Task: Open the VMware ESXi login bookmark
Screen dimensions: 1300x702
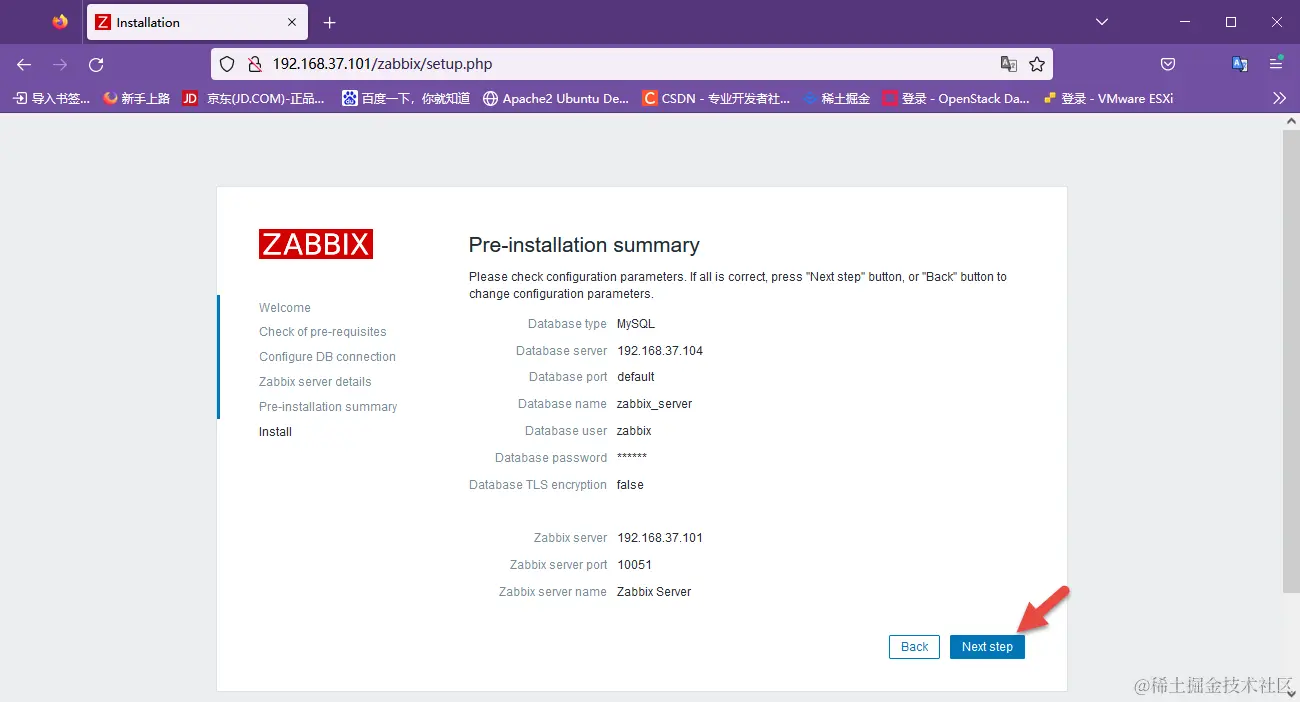Action: pyautogui.click(x=1108, y=98)
